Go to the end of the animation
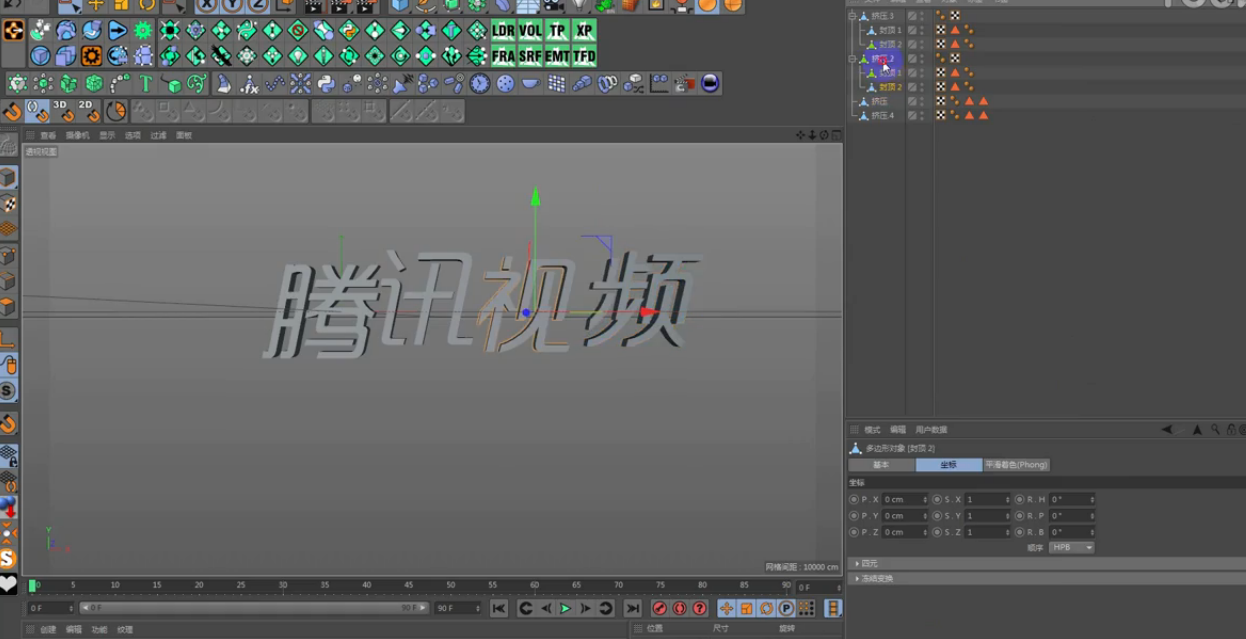 632,608
